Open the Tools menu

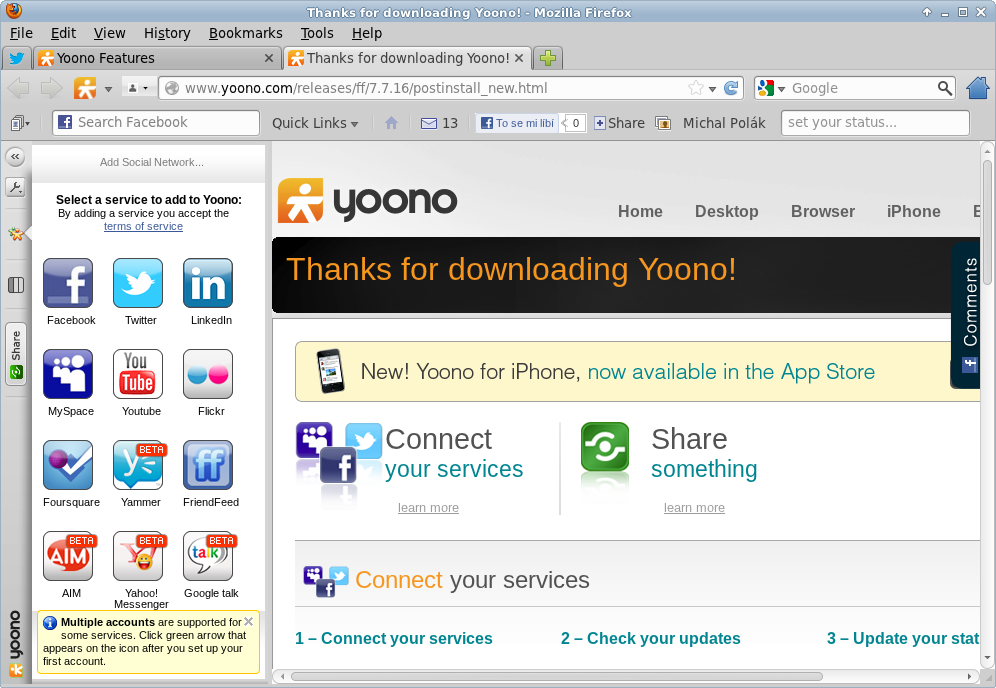pos(317,33)
